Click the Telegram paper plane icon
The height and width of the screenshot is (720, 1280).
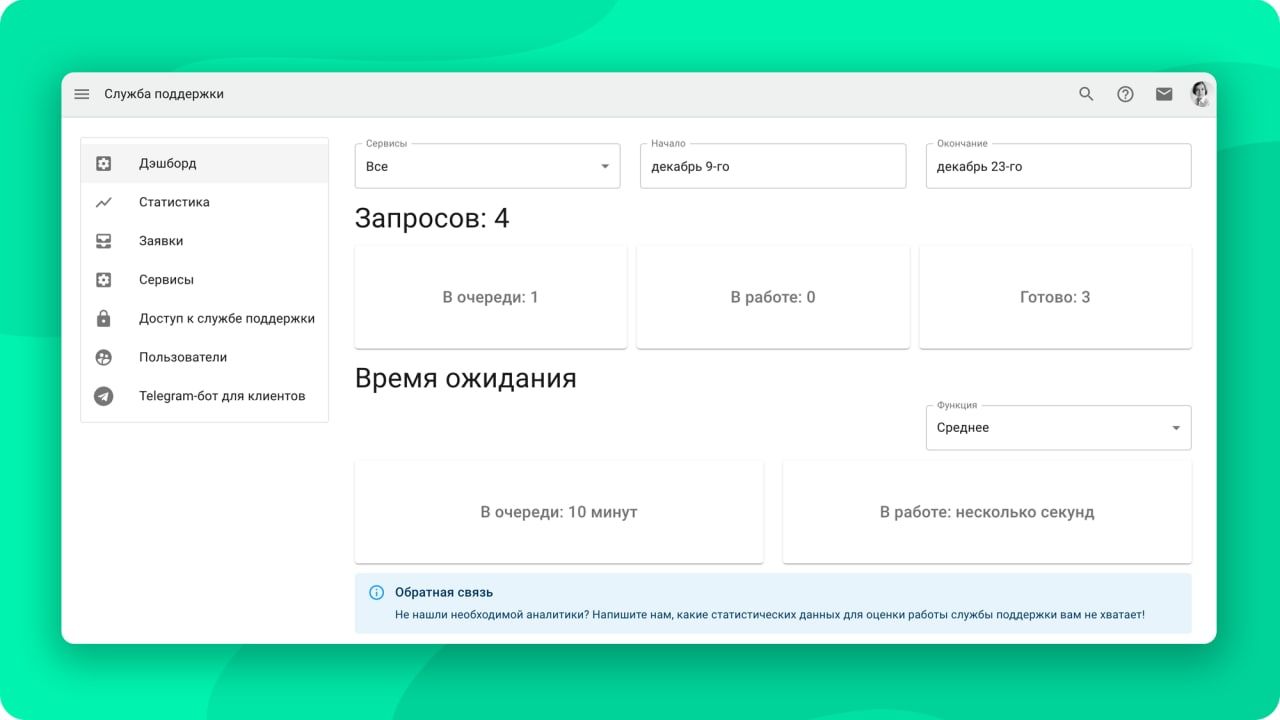pyautogui.click(x=104, y=396)
